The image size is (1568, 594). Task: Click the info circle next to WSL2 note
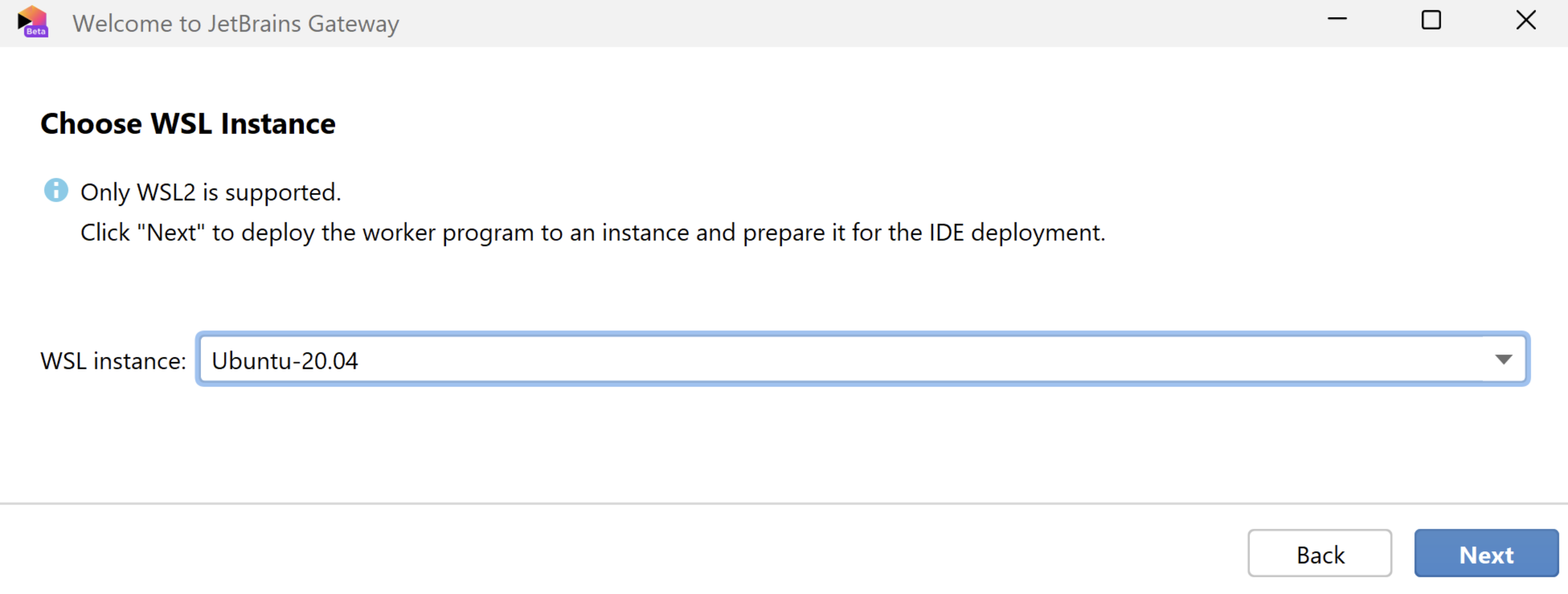click(x=56, y=190)
